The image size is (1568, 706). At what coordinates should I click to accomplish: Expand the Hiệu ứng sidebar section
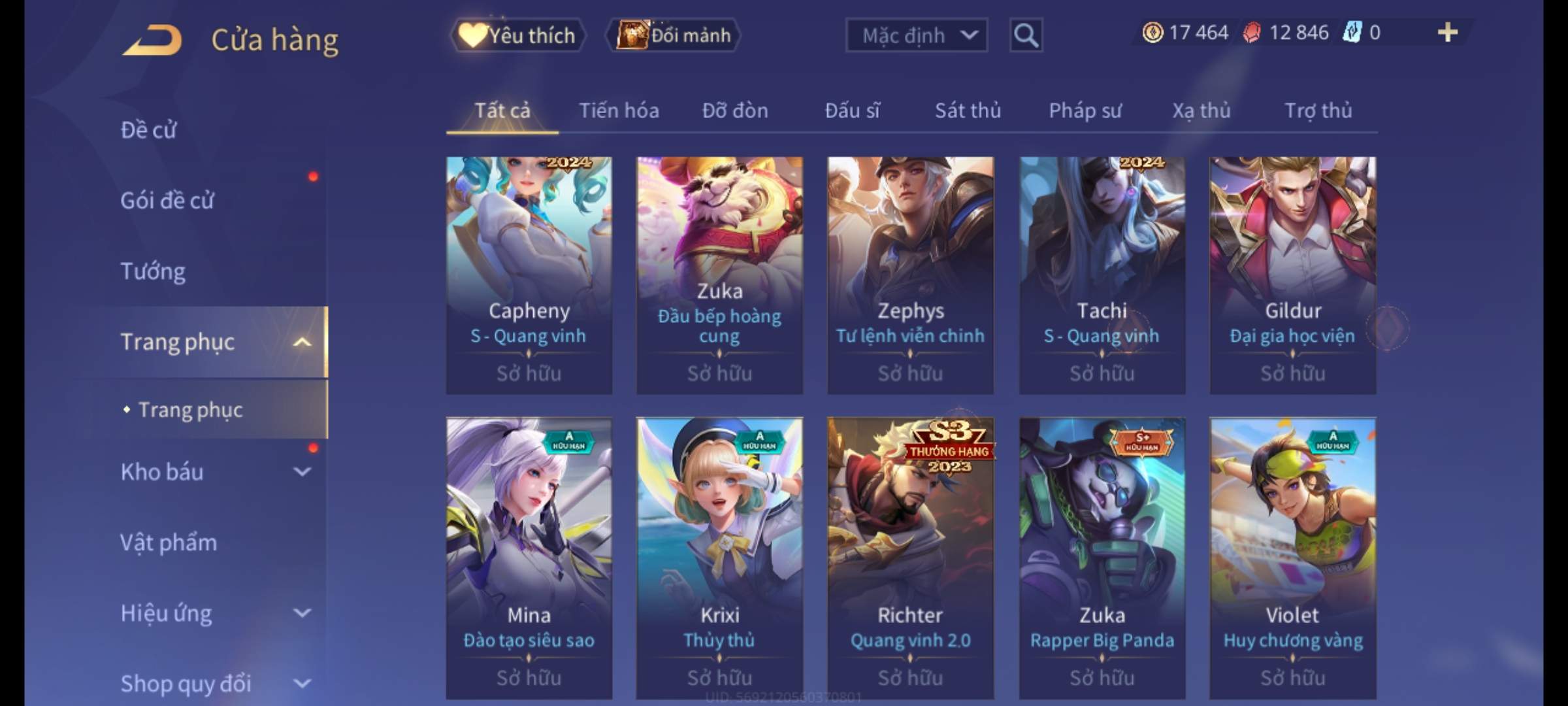[302, 613]
